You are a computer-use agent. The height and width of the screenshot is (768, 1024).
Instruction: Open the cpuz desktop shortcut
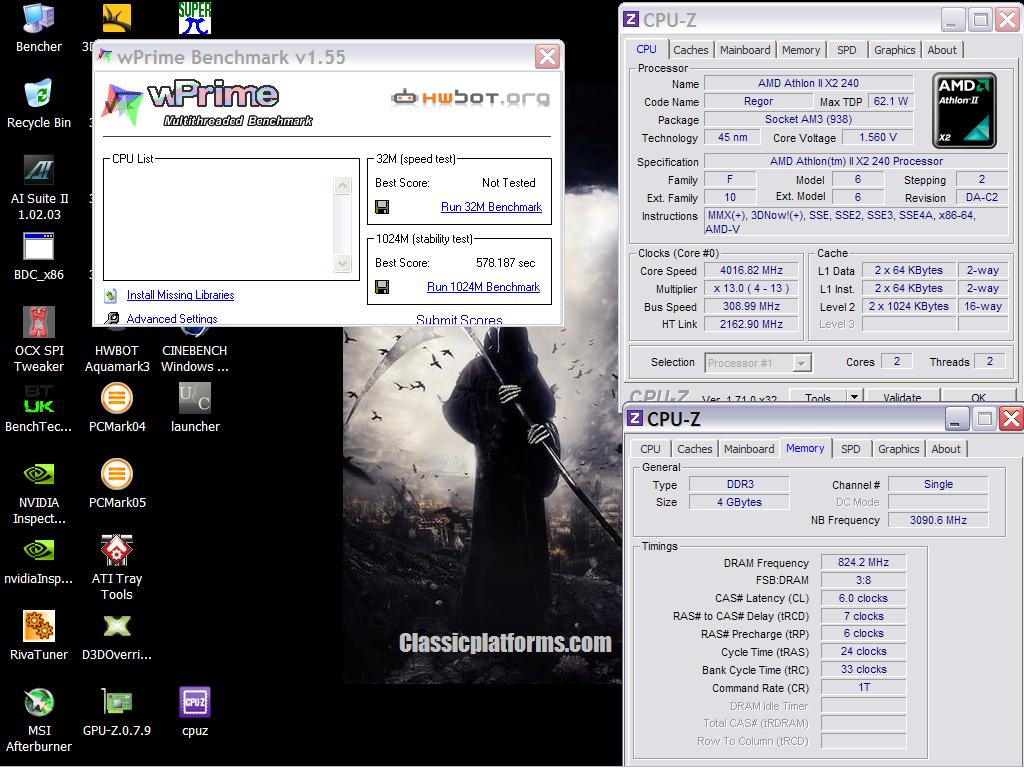[x=195, y=712]
